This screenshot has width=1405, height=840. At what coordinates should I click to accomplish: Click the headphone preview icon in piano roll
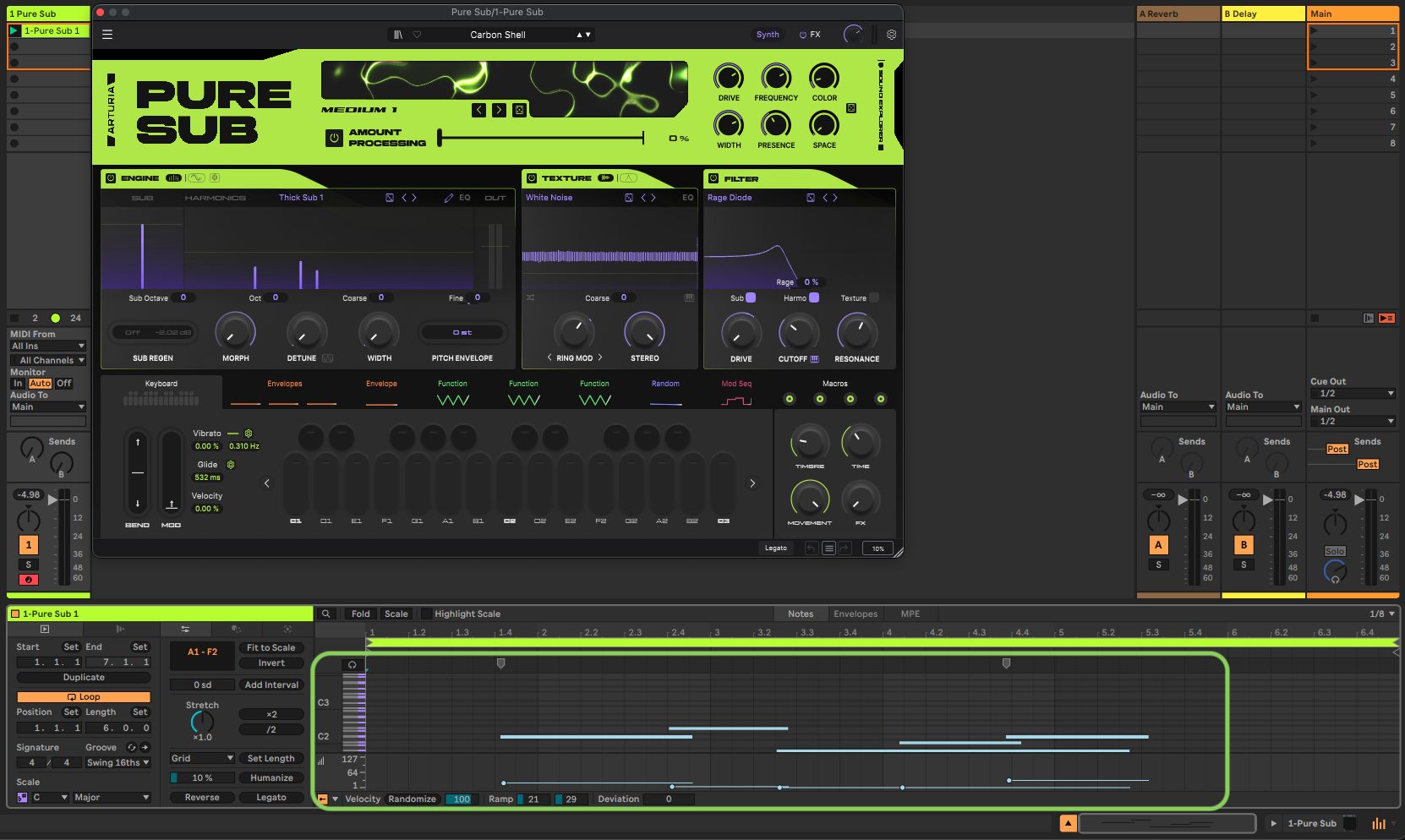pos(353,665)
